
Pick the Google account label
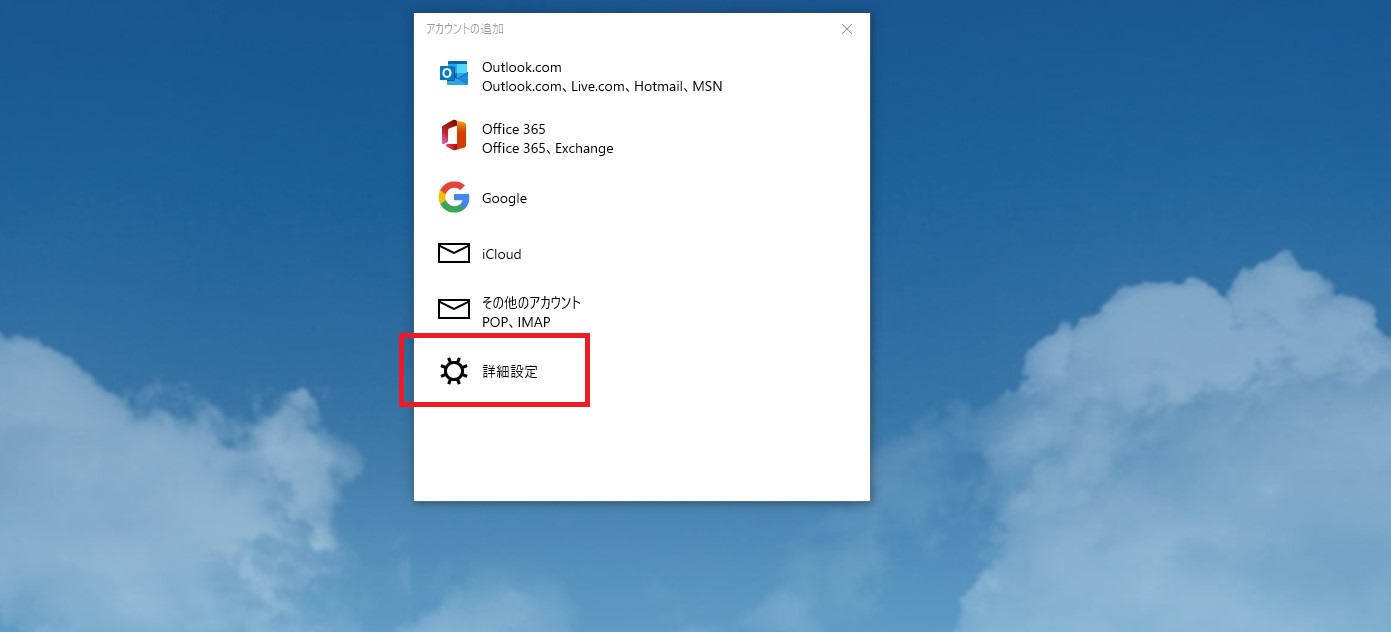[x=504, y=198]
